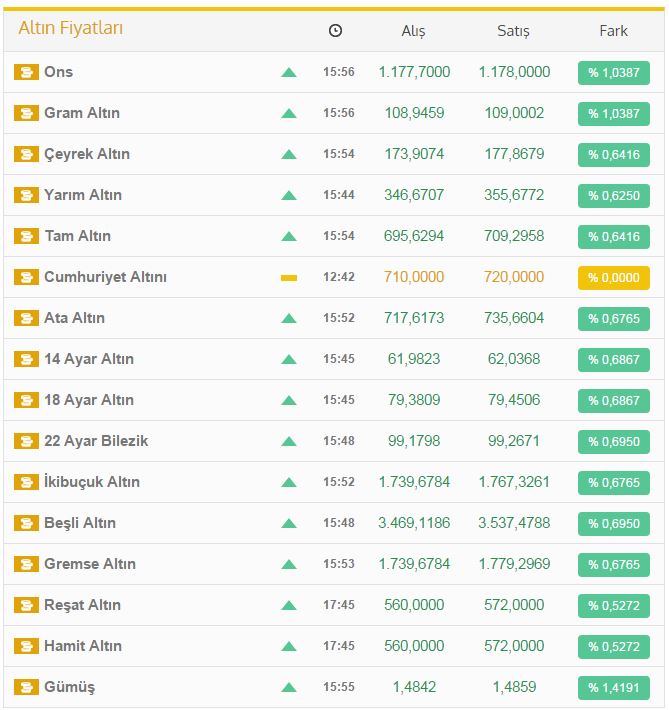Viewport: 669px width, 710px height.
Task: Click the Hamit Altın selling price 572,0000
Action: [513, 646]
